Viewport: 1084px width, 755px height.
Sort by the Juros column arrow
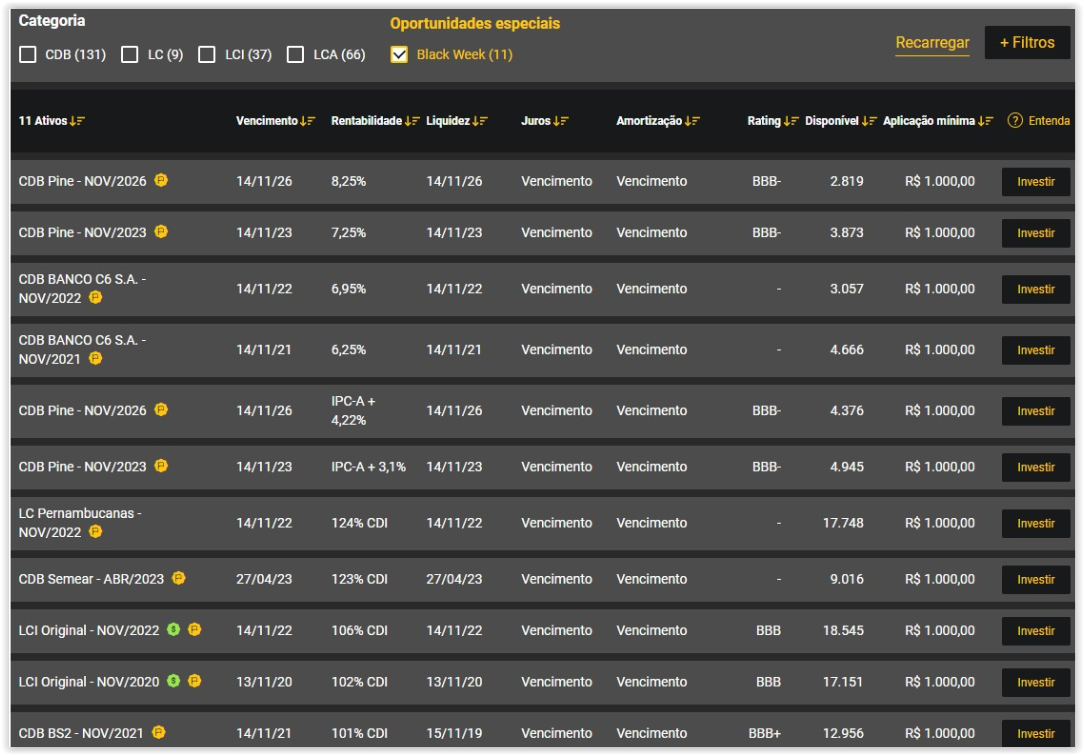561,121
